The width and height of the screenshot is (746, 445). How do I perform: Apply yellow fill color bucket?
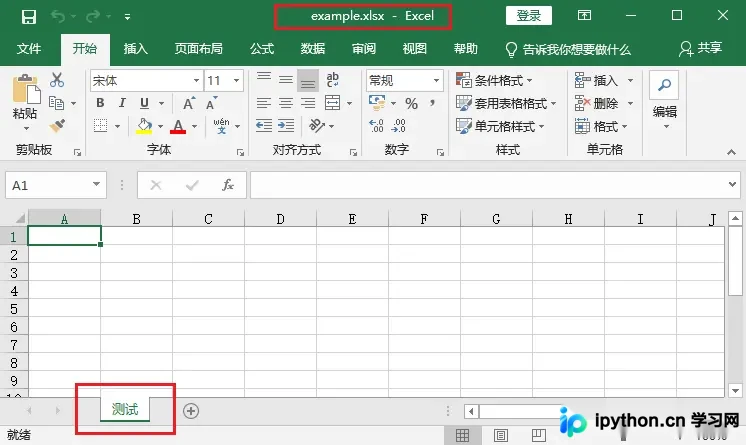click(144, 126)
